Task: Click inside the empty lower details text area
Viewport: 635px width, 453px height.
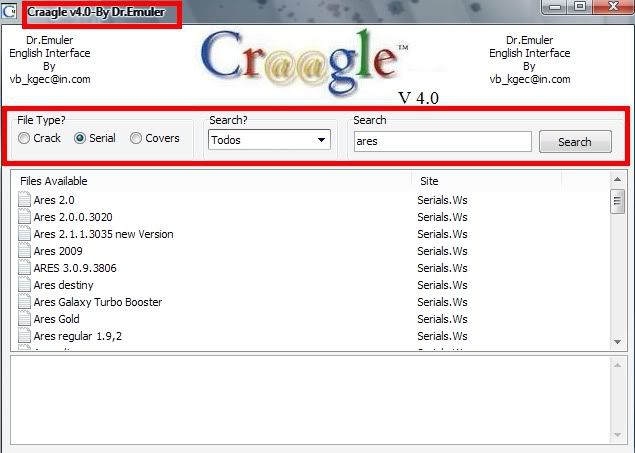Action: point(310,400)
